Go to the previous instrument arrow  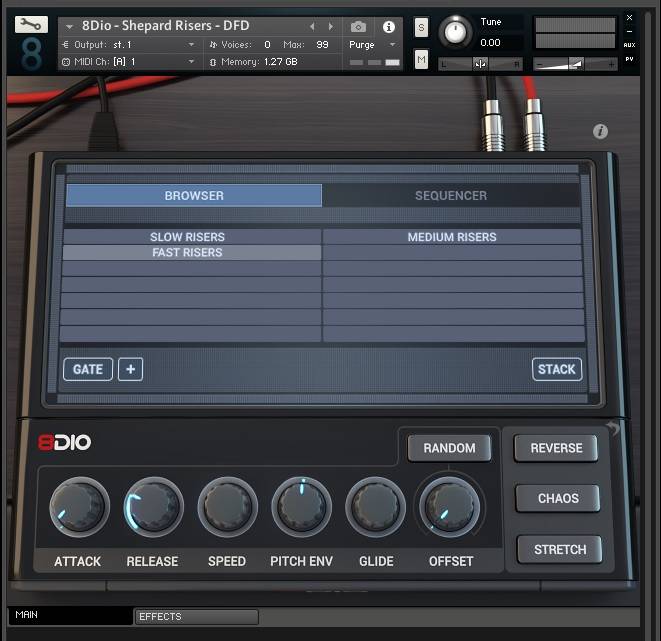click(x=312, y=26)
